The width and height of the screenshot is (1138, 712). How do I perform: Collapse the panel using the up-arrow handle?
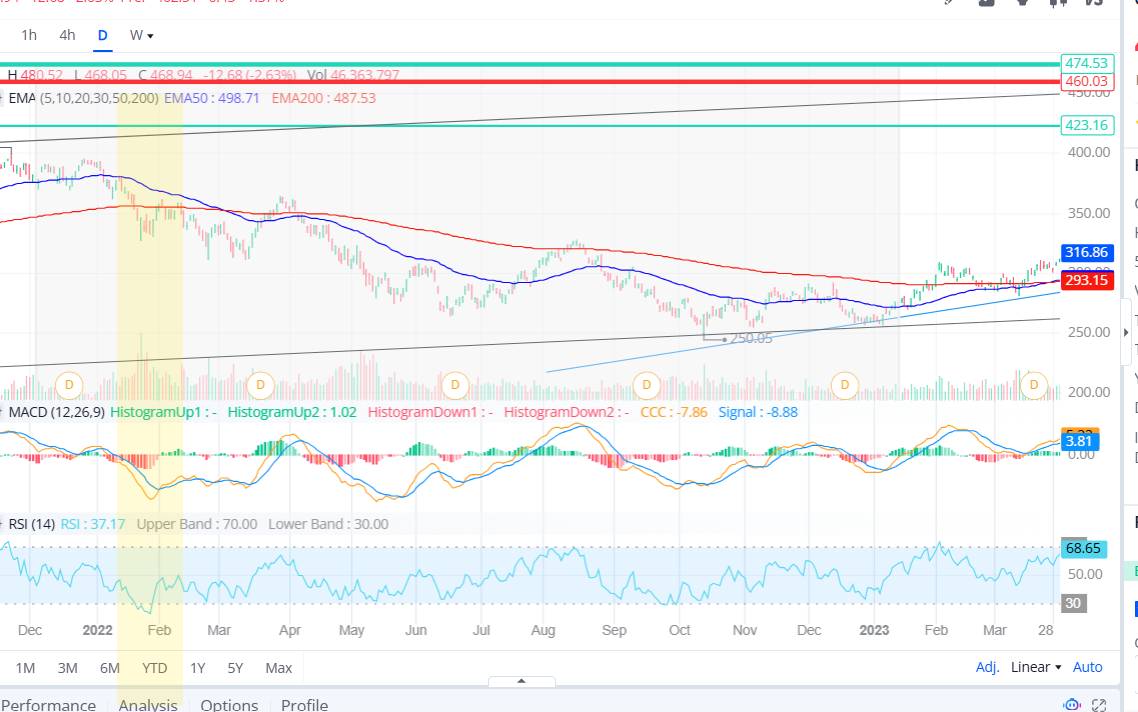click(521, 681)
